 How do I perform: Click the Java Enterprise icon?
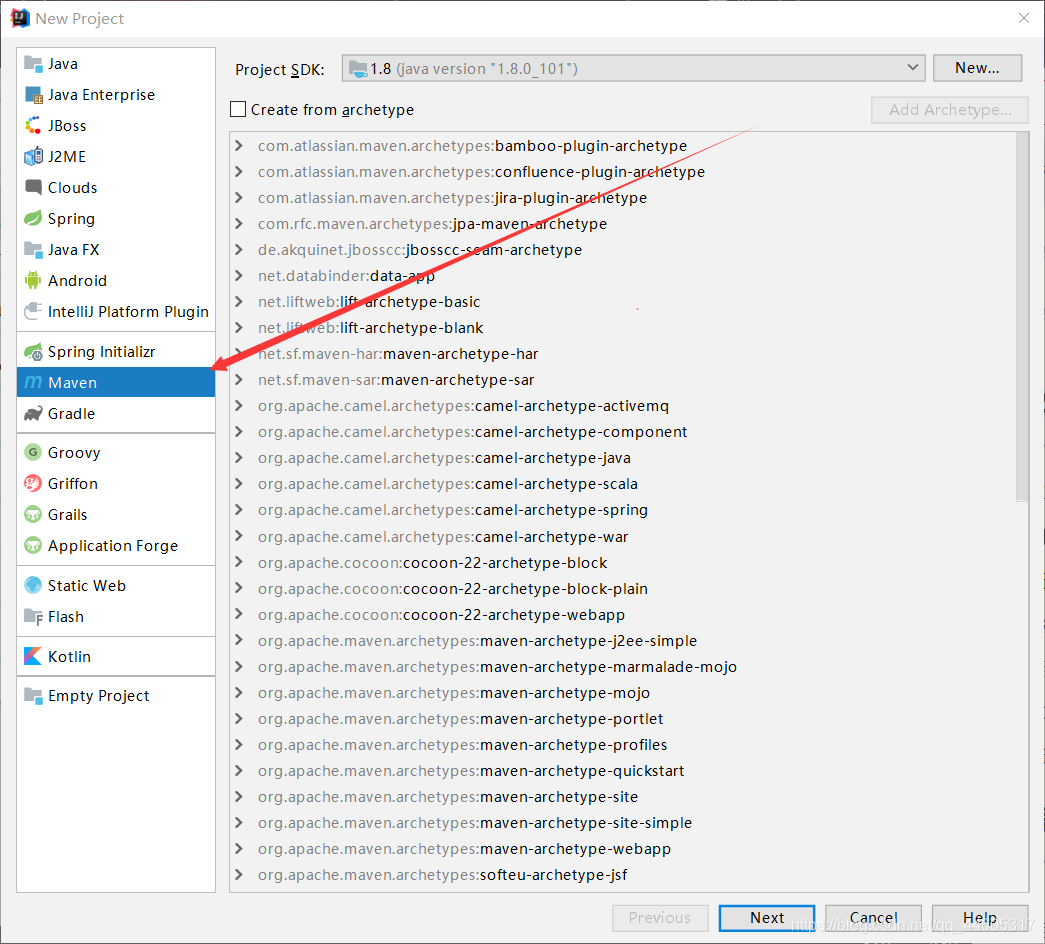(x=33, y=95)
